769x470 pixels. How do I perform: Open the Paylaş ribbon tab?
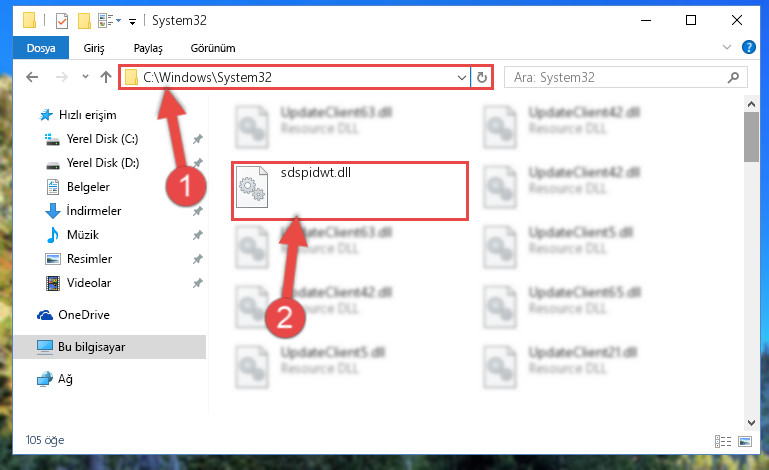pyautogui.click(x=148, y=48)
